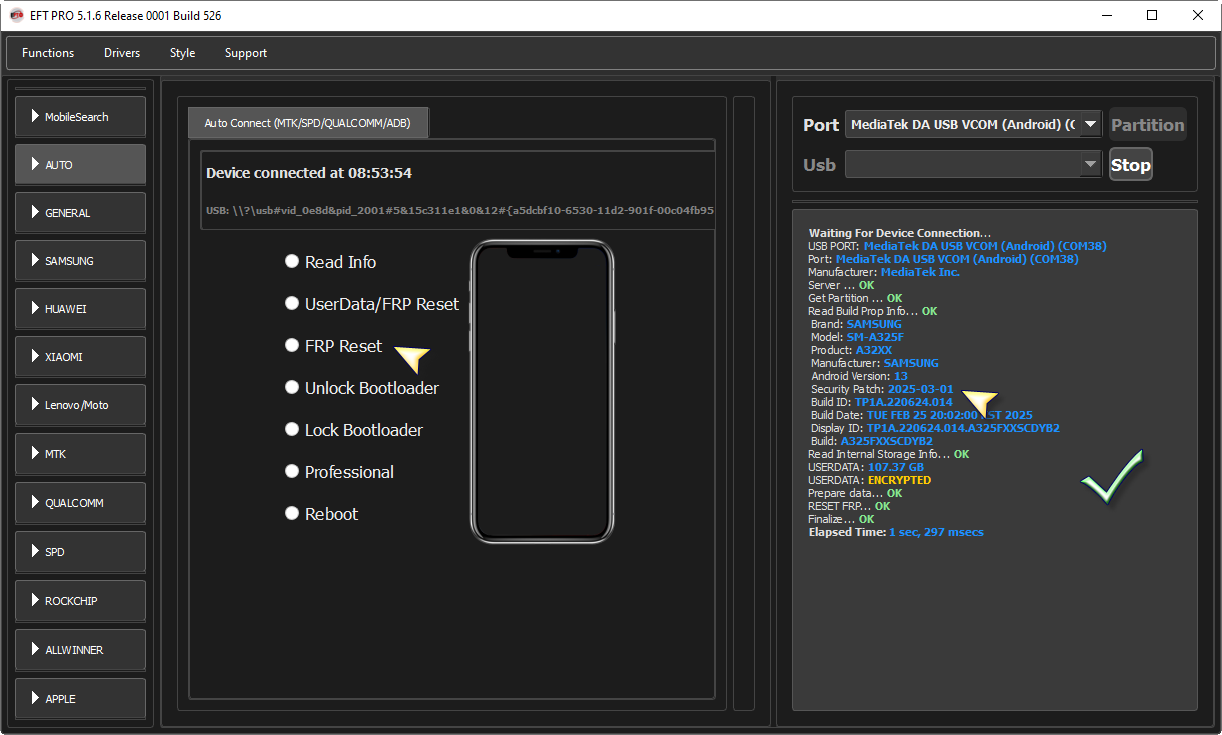The image size is (1222, 735).
Task: Maximize the EFT PRO window
Action: [1152, 15]
